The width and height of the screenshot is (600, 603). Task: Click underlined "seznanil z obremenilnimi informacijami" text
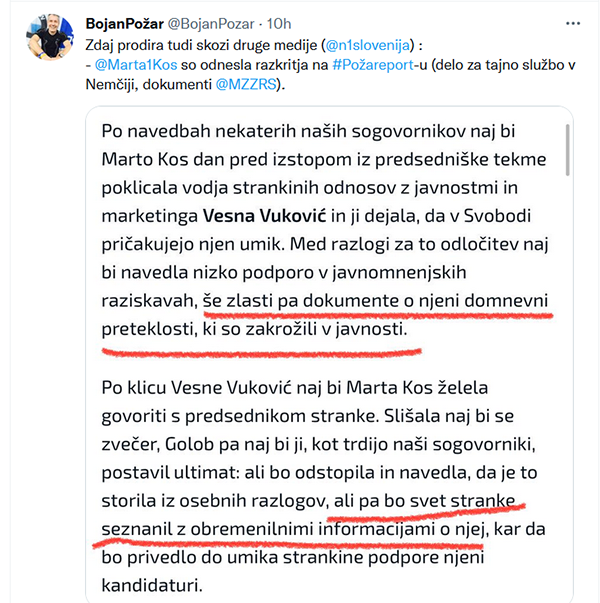(x=280, y=524)
